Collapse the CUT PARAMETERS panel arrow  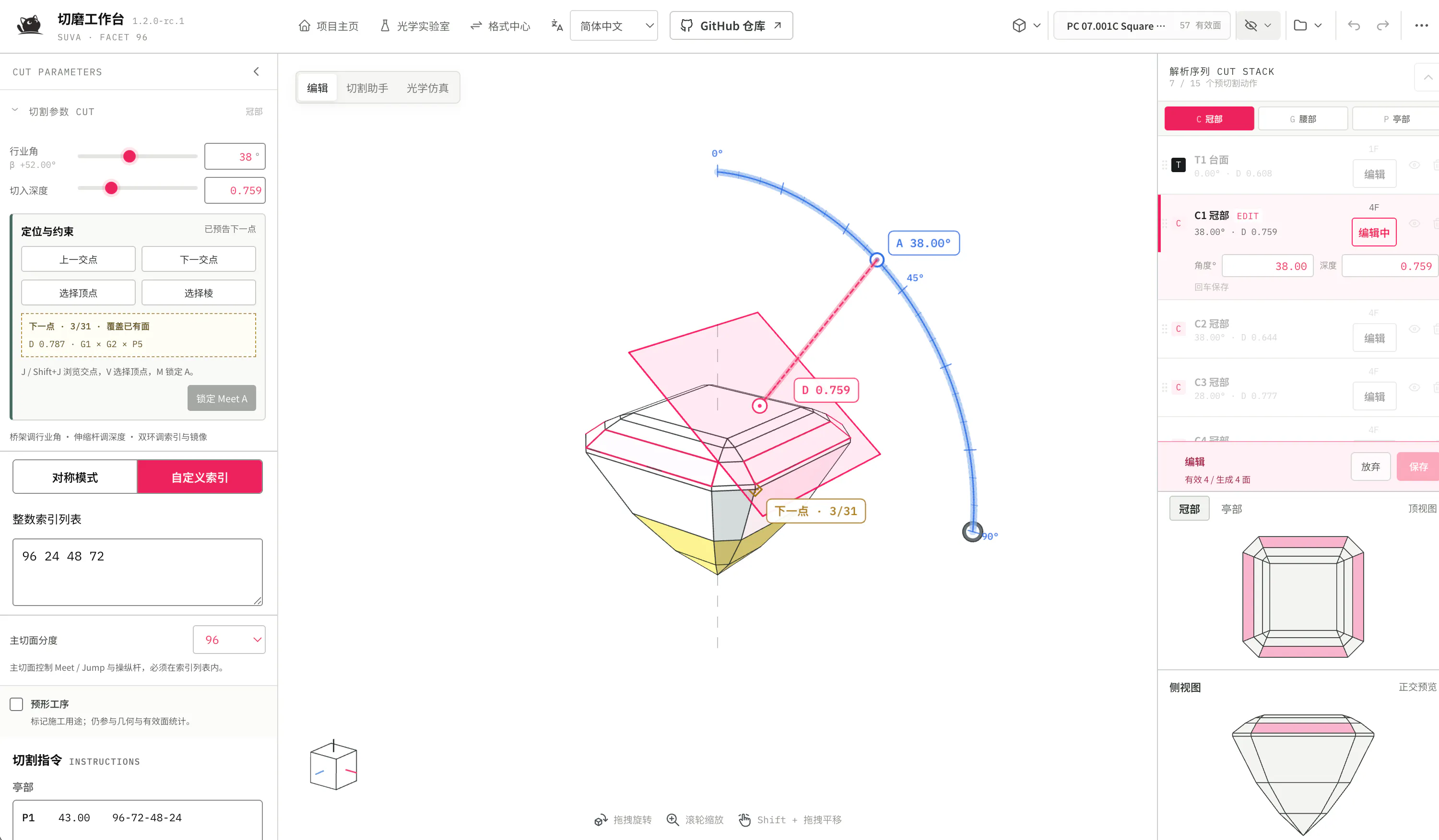pyautogui.click(x=257, y=71)
